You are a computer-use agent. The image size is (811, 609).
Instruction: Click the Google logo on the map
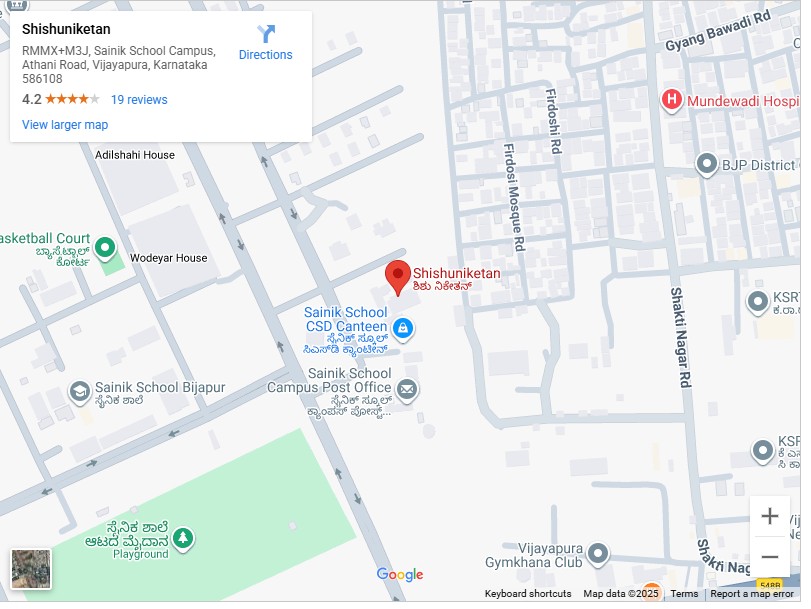(400, 574)
